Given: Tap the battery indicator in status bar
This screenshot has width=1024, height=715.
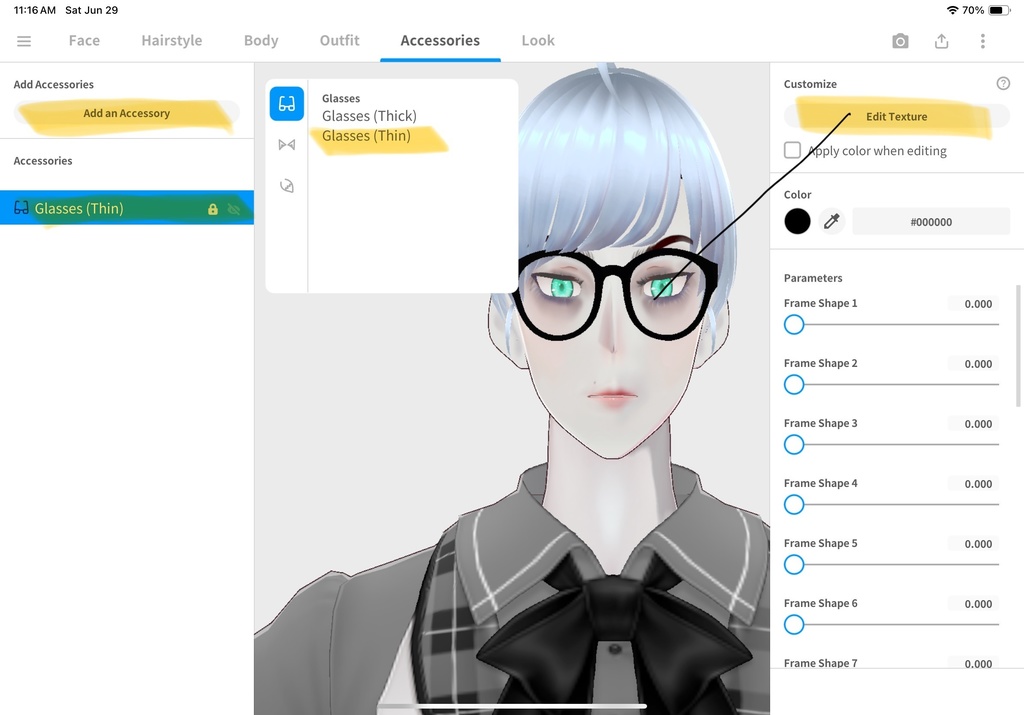Looking at the screenshot, I should (x=999, y=10).
